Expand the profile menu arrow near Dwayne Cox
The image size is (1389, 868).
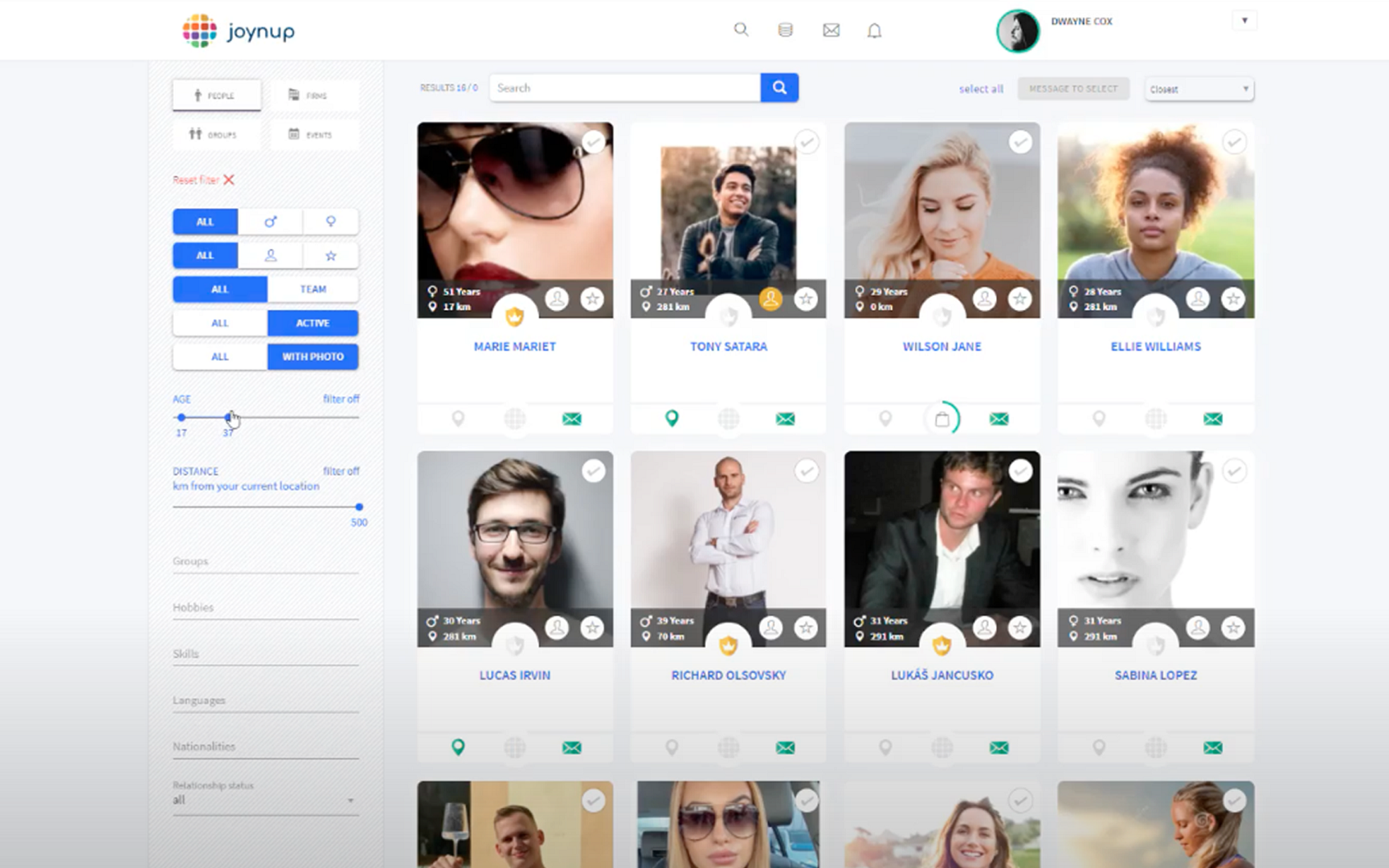(1244, 20)
